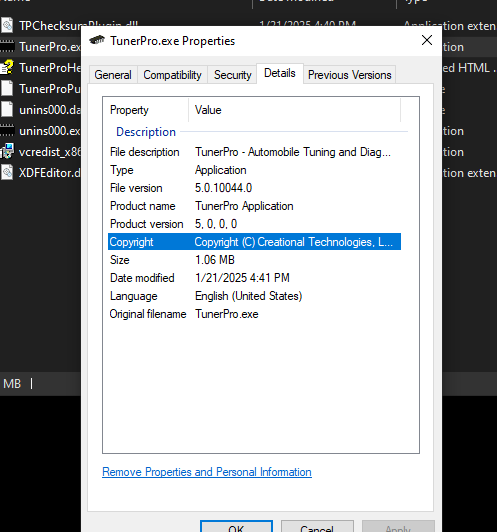
Task: Select XDFEditor.dll file icon in Explorer
Action: pyautogui.click(x=7, y=172)
